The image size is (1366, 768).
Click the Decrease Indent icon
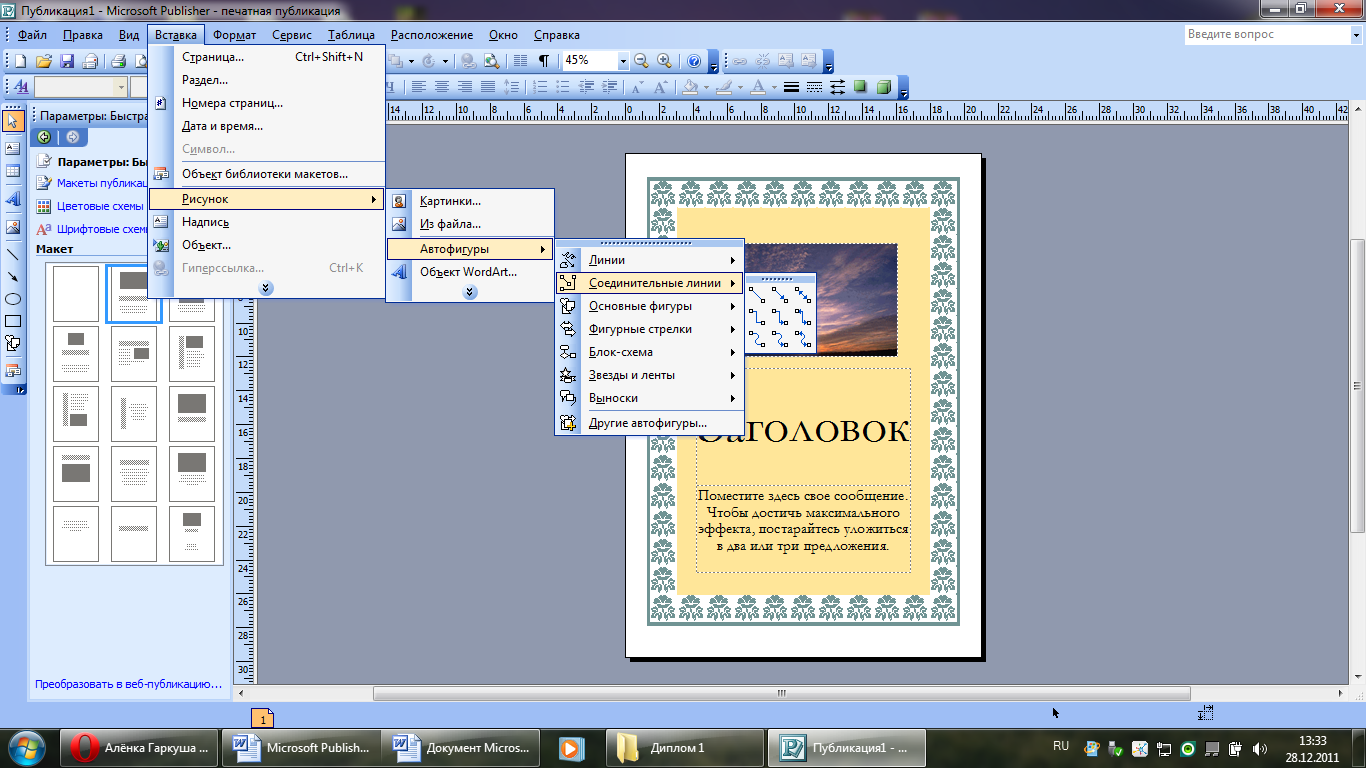586,87
